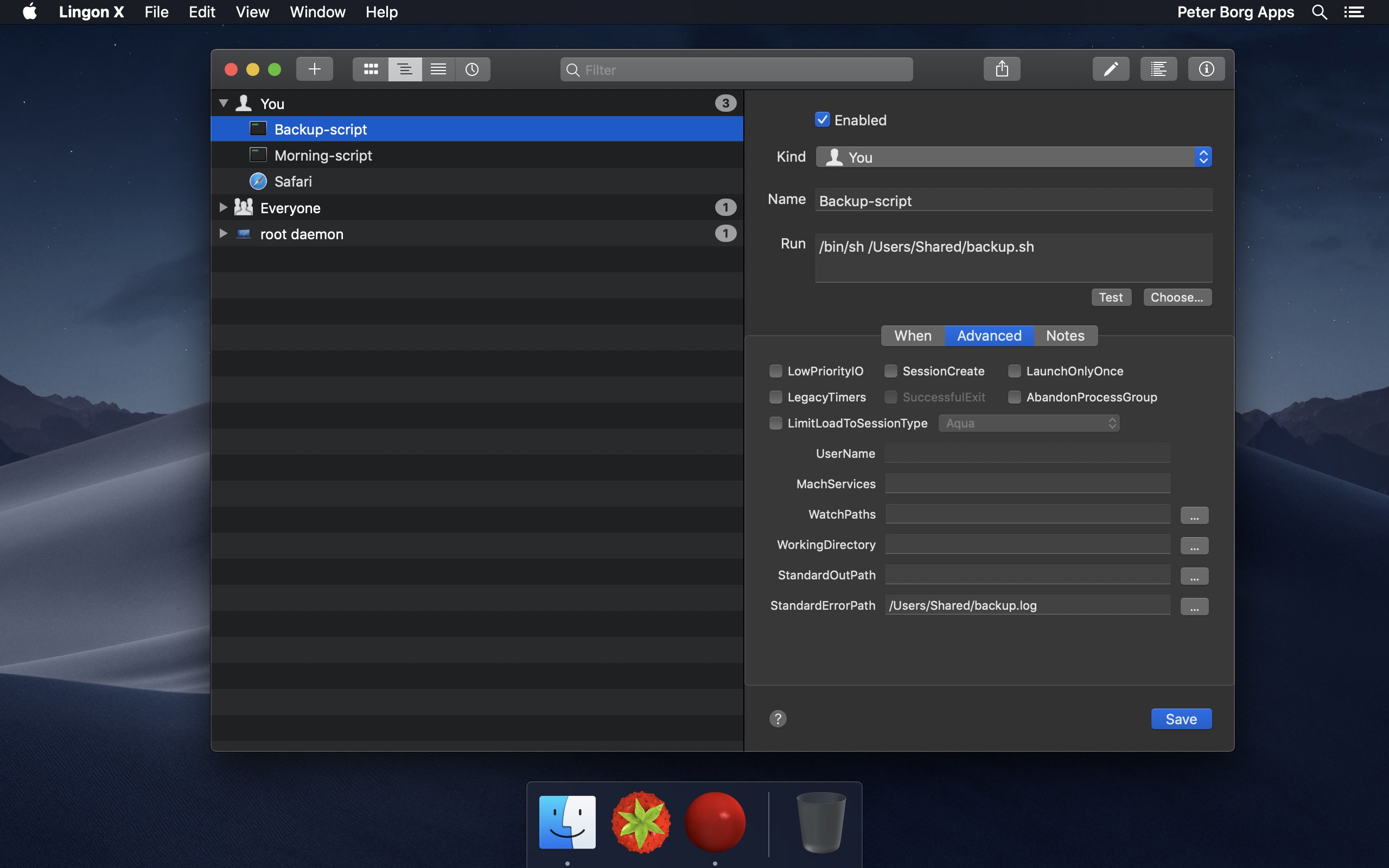
Task: Click the Test button
Action: click(1111, 297)
